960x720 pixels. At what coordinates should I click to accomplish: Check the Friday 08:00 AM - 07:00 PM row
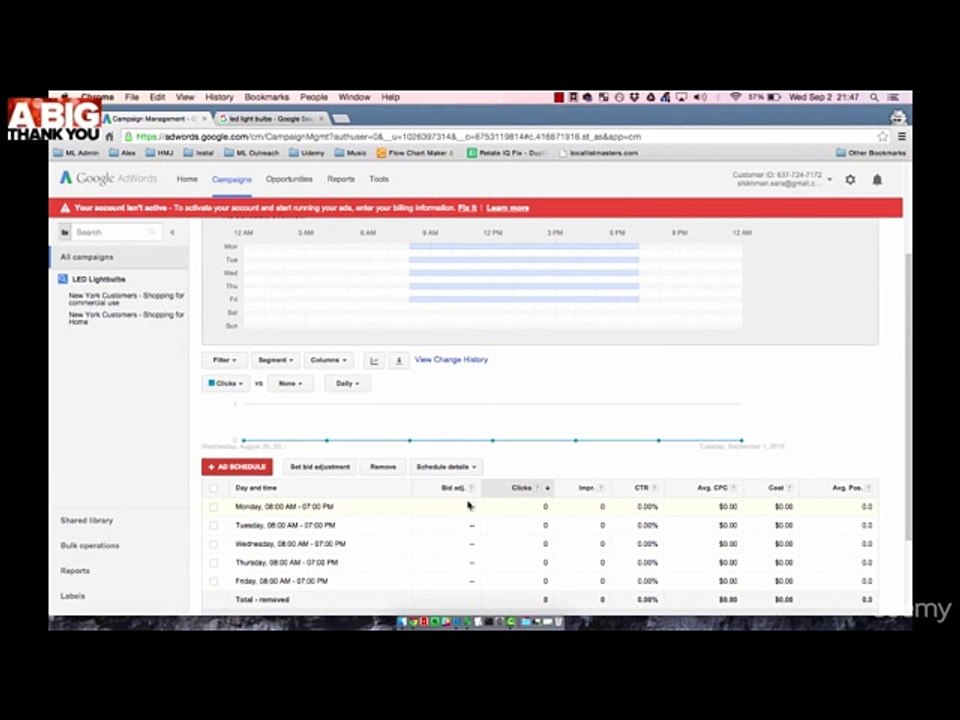point(214,581)
